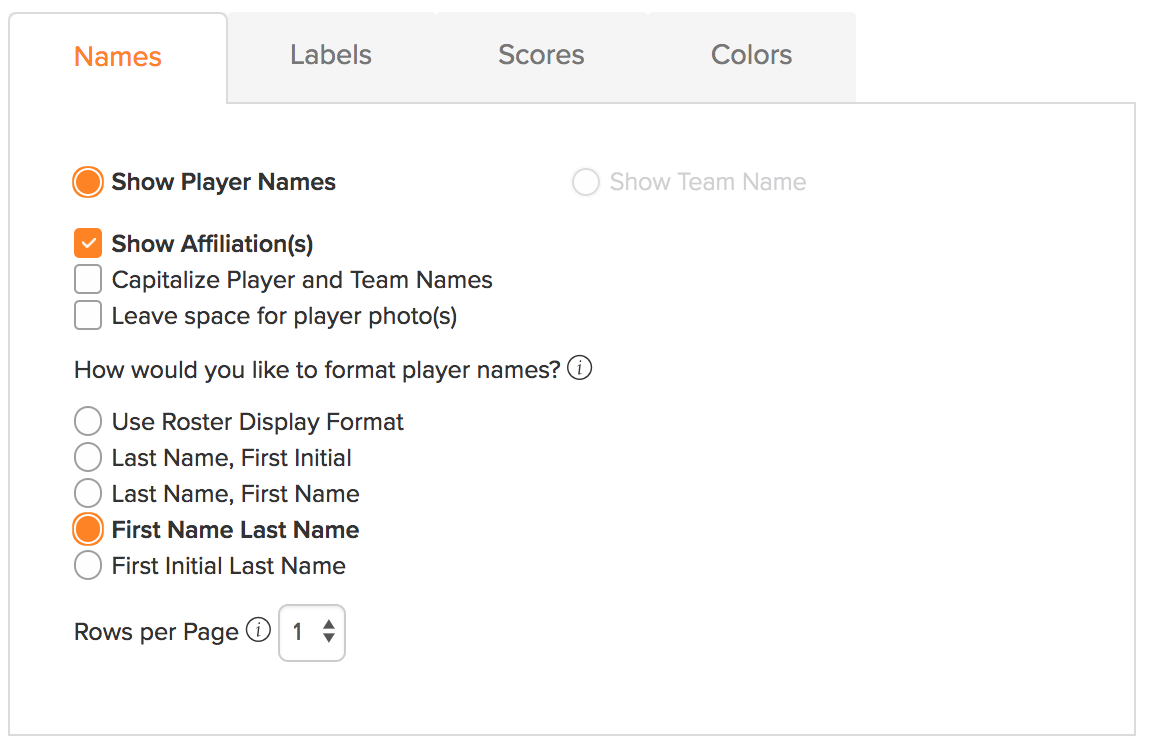Choose Last Name, First Initial format
Screen dimensions: 1152x752
tap(87, 458)
